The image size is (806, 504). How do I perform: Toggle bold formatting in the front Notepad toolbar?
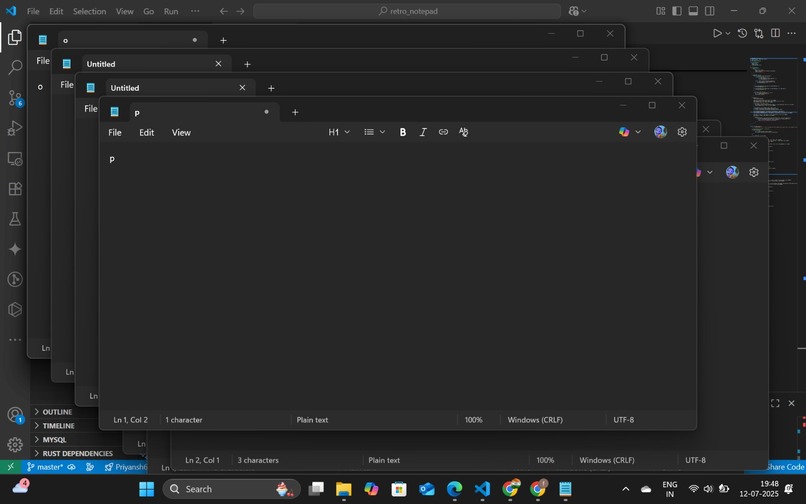(x=402, y=132)
